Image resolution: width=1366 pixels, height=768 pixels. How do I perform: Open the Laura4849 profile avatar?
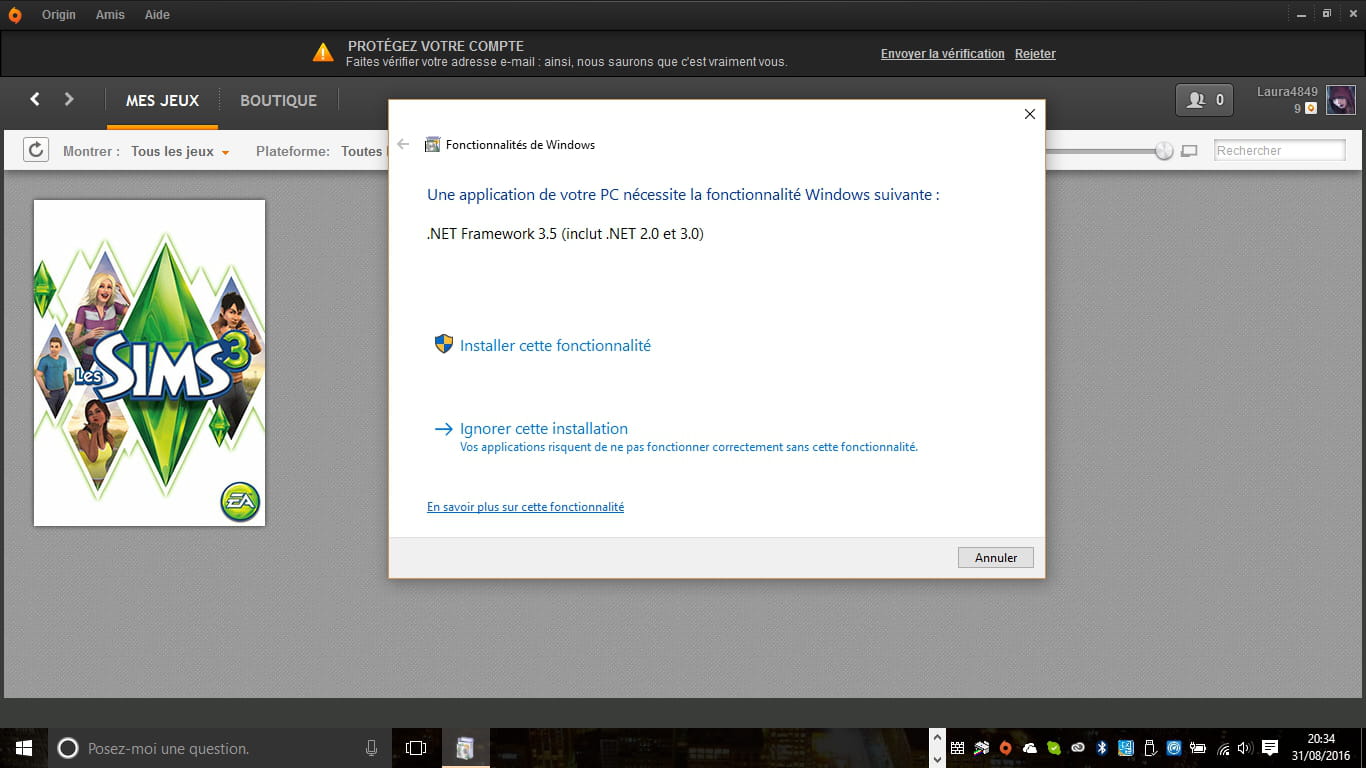click(x=1340, y=100)
